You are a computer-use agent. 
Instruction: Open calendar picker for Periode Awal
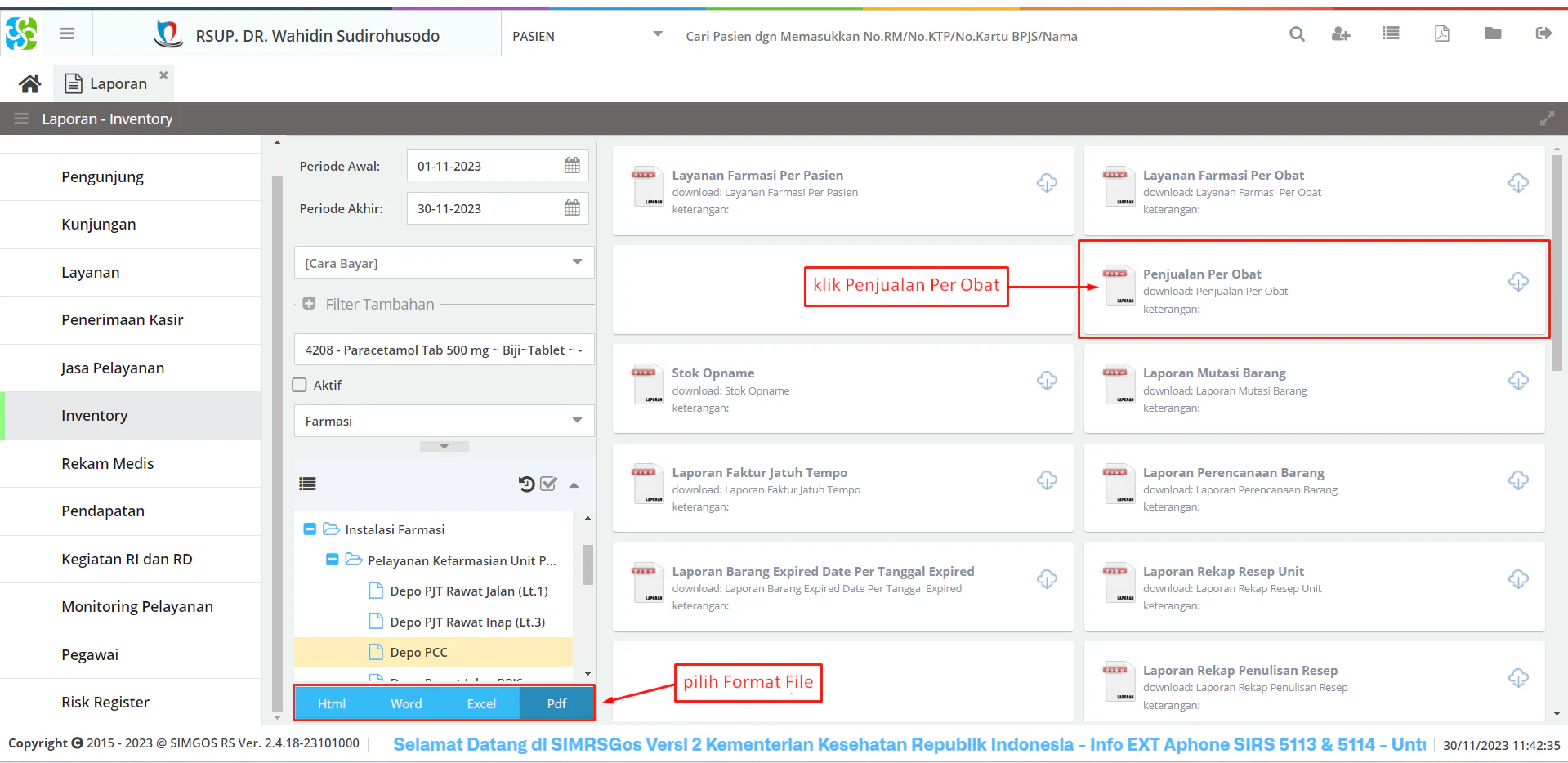tap(572, 166)
